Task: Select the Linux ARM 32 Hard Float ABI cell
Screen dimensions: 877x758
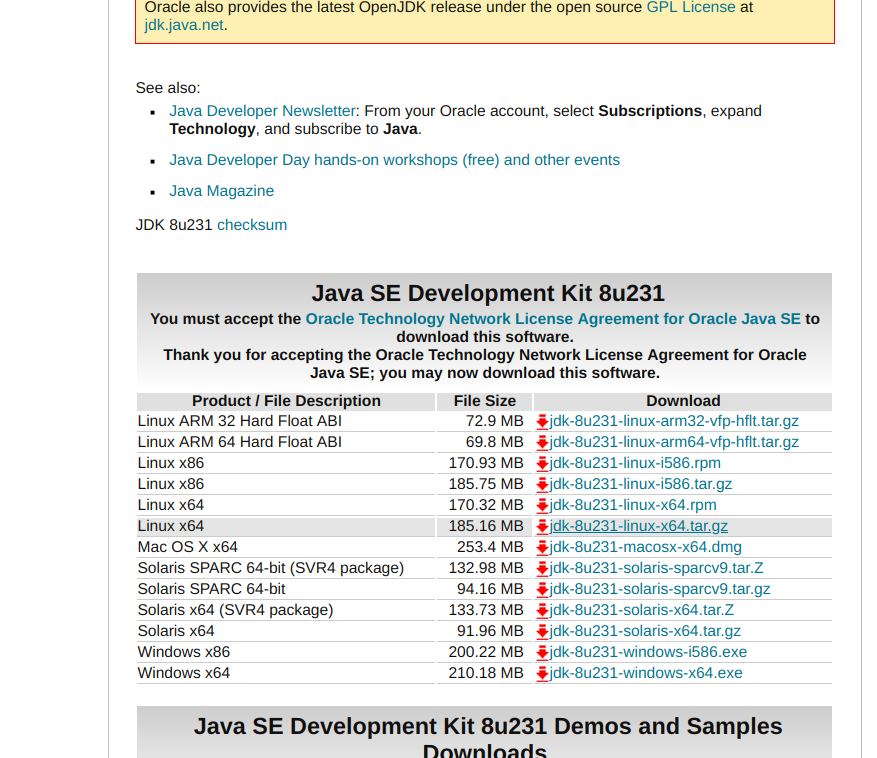Action: pyautogui.click(x=286, y=421)
